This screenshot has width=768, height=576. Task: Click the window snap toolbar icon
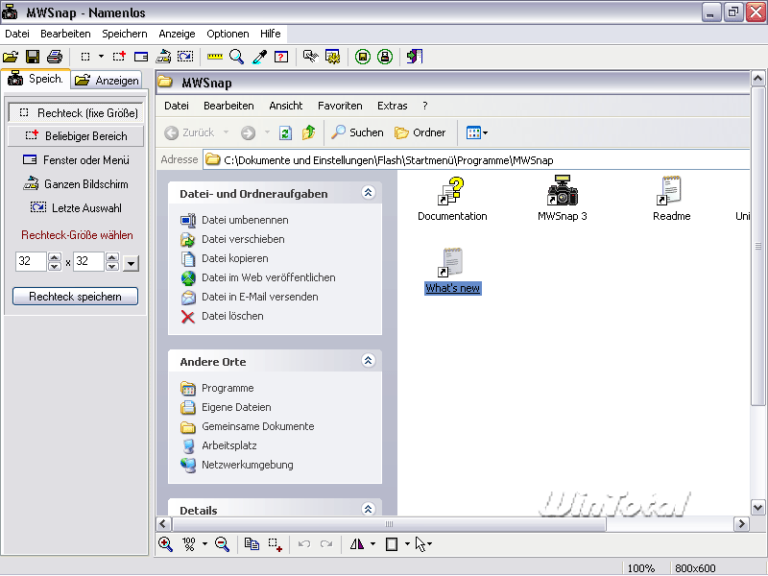tap(141, 57)
